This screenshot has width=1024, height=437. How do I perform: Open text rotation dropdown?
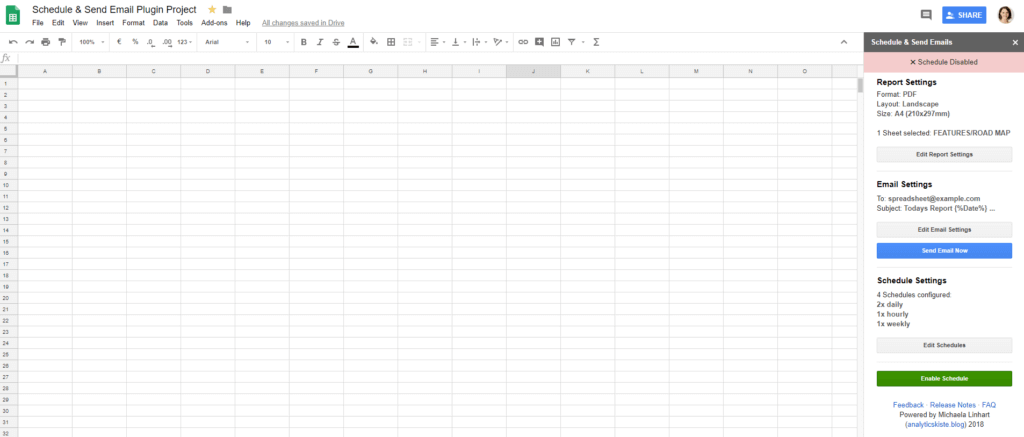click(x=501, y=42)
